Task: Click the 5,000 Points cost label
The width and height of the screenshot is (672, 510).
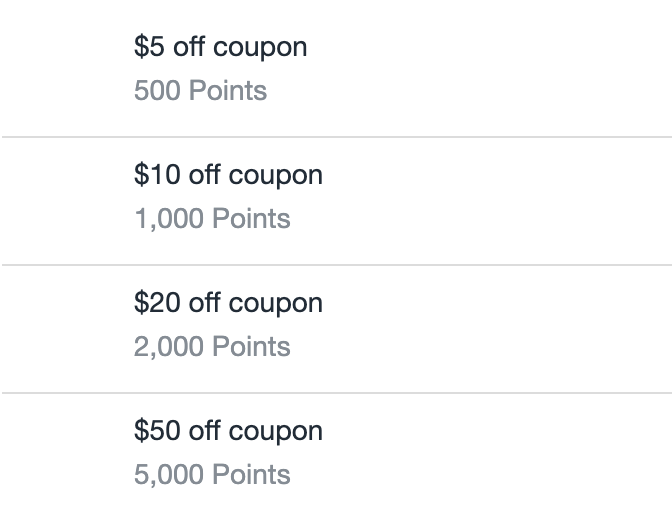Action: (212, 474)
